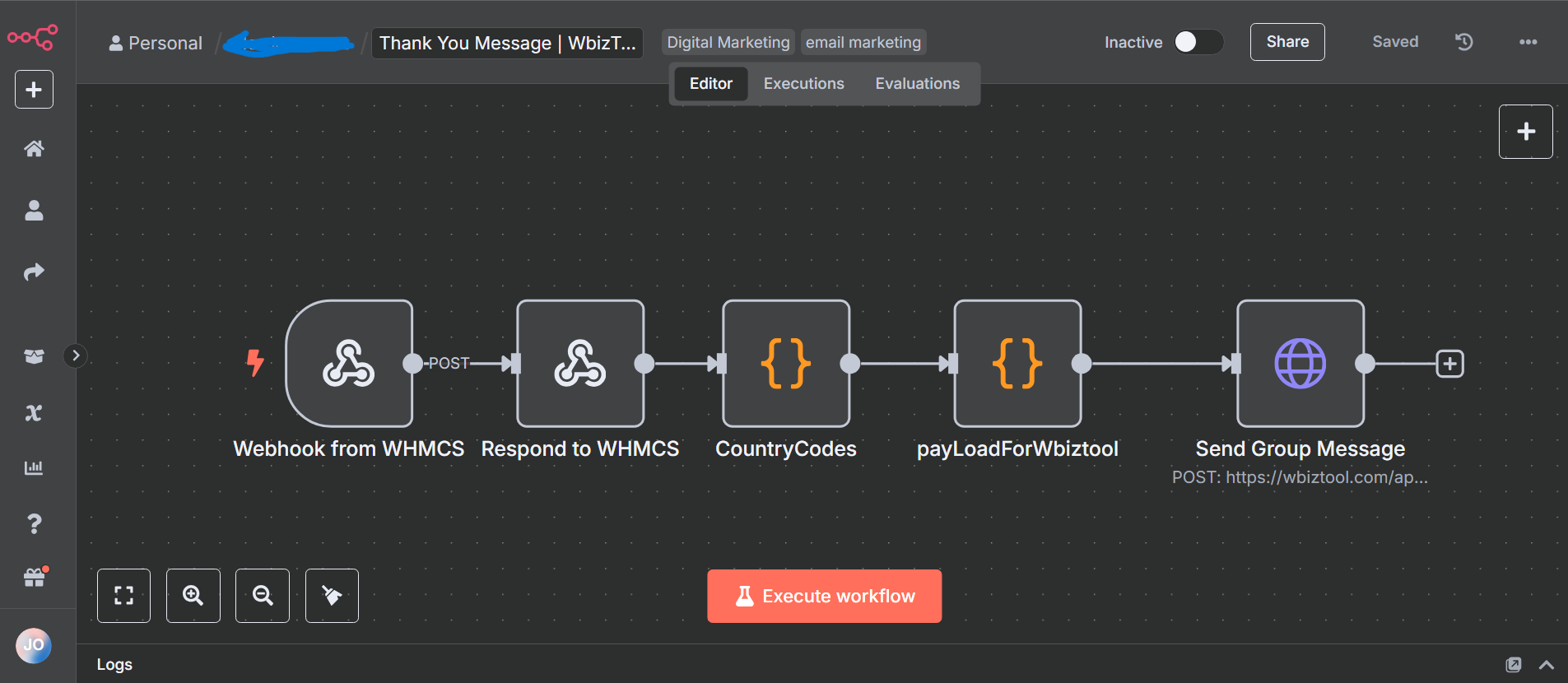
Task: Zoom out on the workflow canvas
Action: tap(263, 596)
